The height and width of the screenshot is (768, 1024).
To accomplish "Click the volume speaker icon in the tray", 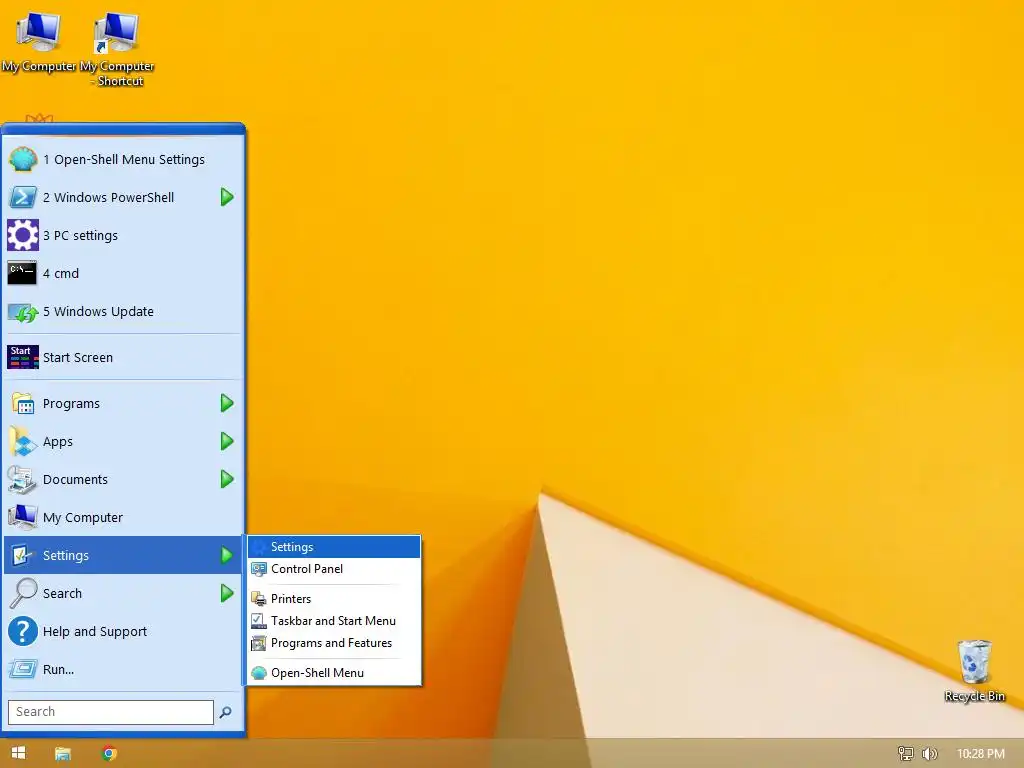I will [x=929, y=754].
